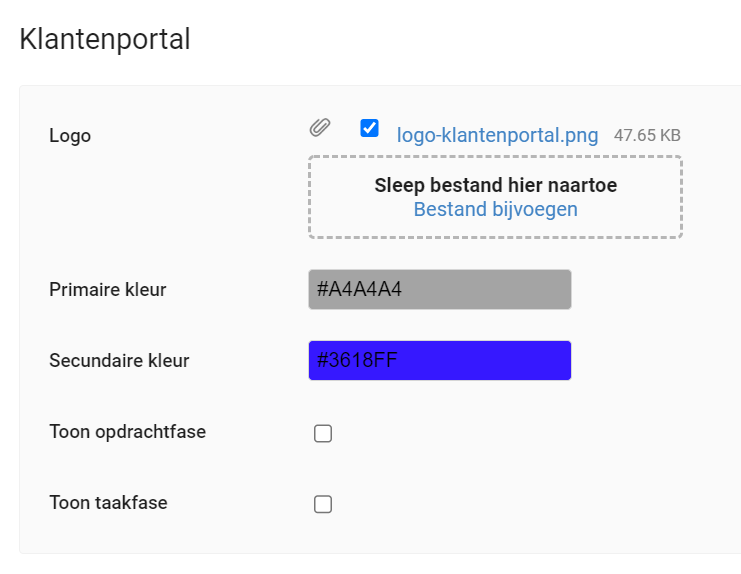741x574 pixels.
Task: Place cursor in #A4A4A4 hex value
Action: [359, 289]
